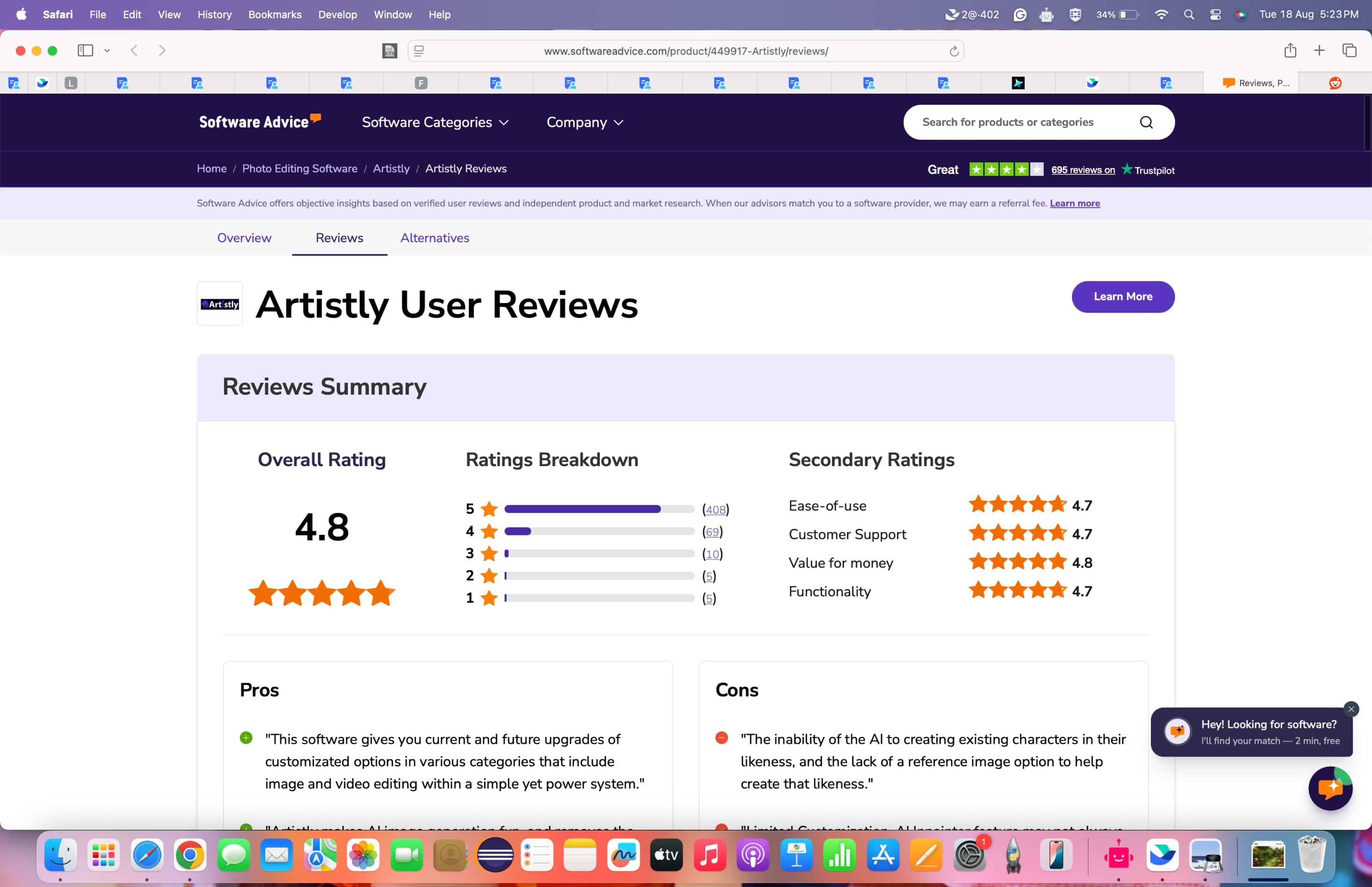Switch to the tab with 'F' favicon
The width and height of the screenshot is (1372, 887).
(x=421, y=83)
